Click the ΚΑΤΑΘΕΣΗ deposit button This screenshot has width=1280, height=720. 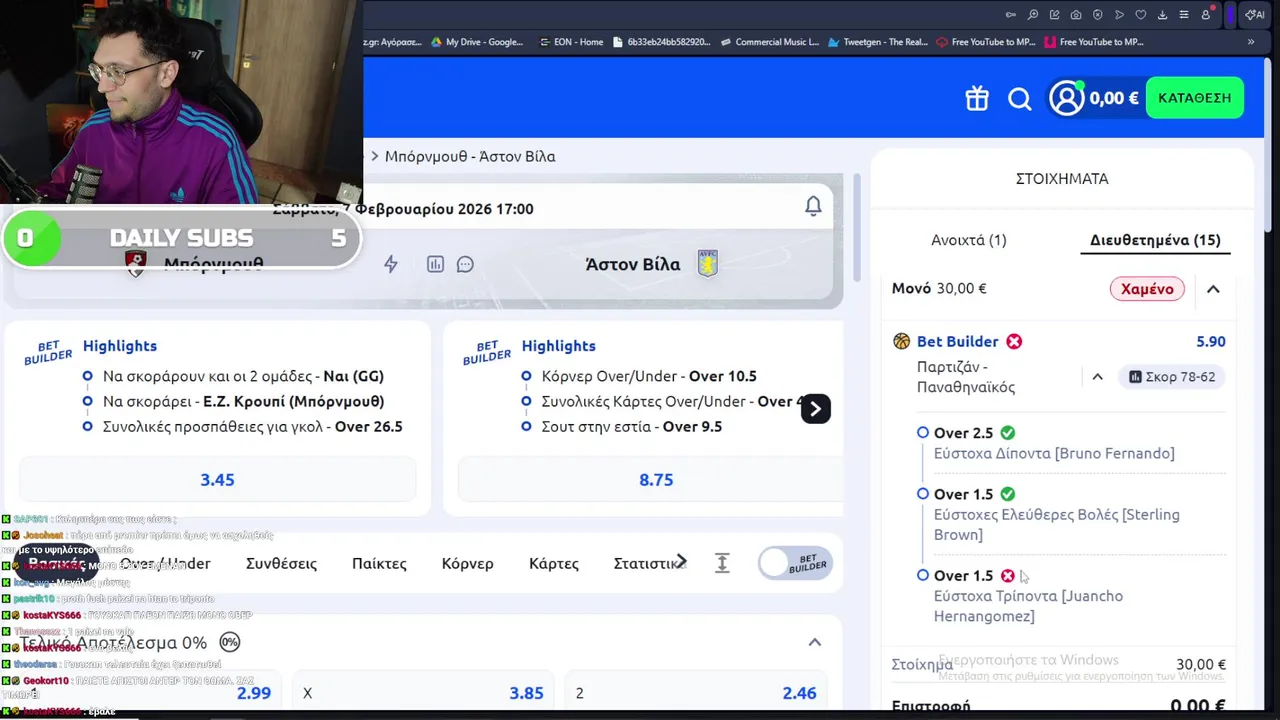[x=1195, y=98]
